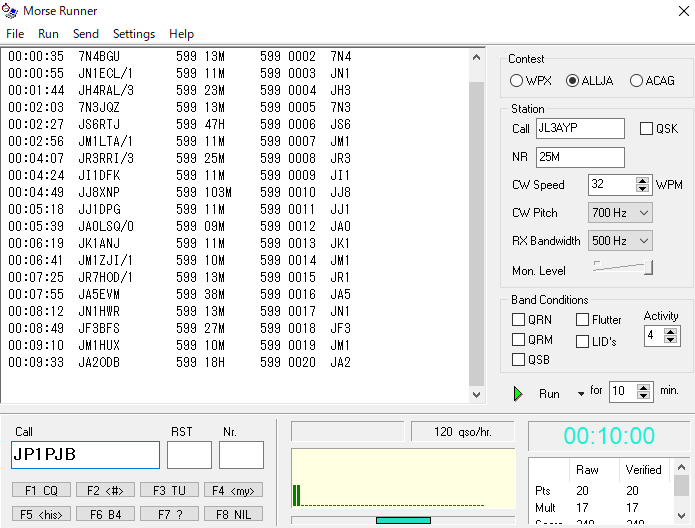The width and height of the screenshot is (695, 528).
Task: Open the Settings menu
Action: [133, 34]
